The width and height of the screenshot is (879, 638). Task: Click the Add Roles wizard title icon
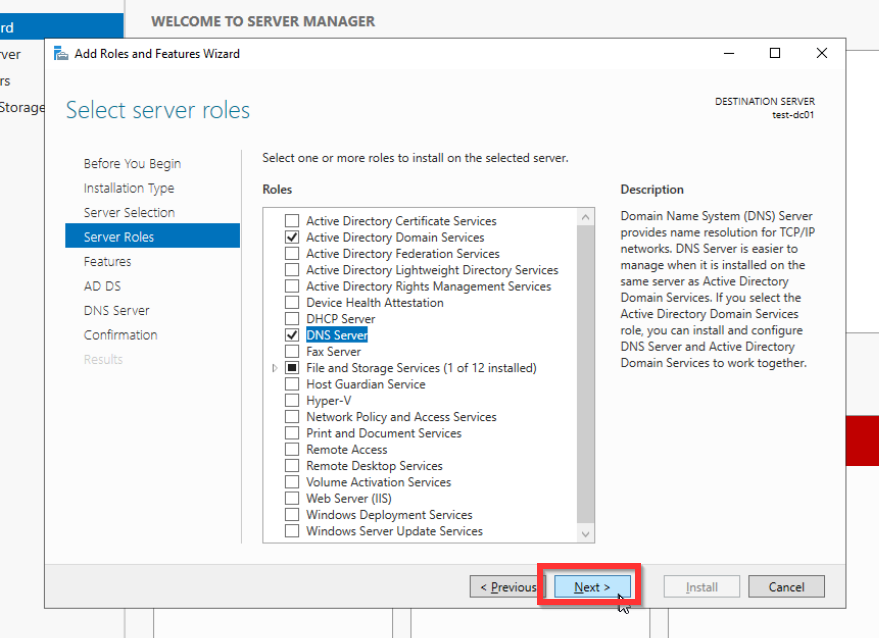pos(61,53)
